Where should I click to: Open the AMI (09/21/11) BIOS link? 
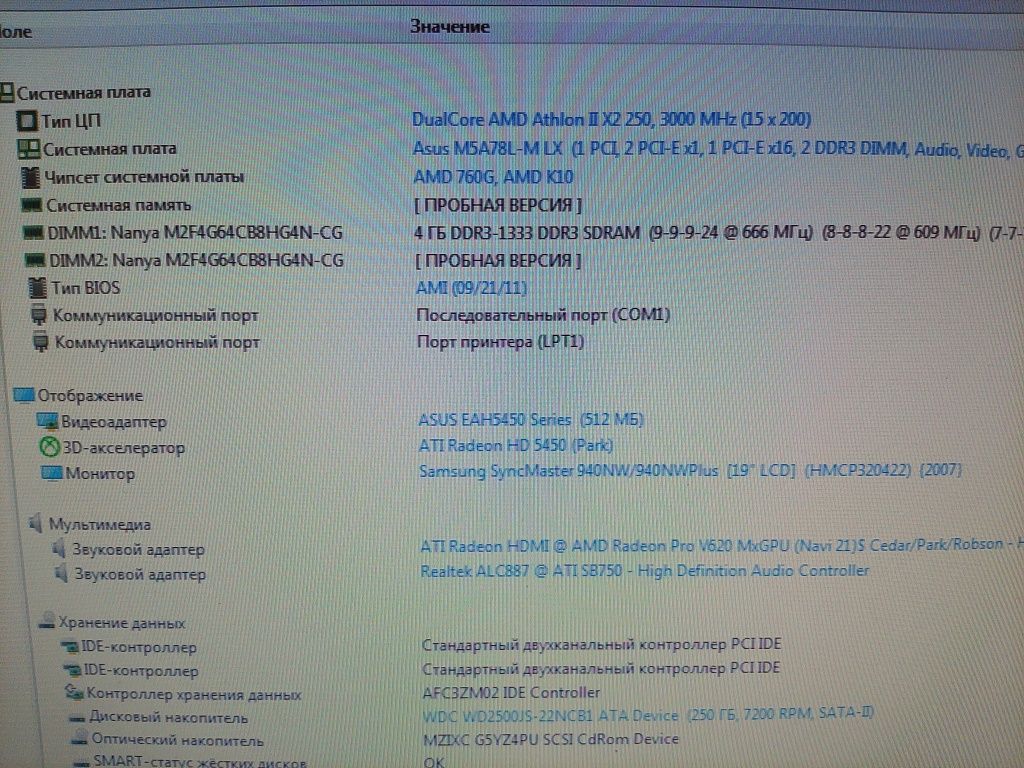point(471,288)
